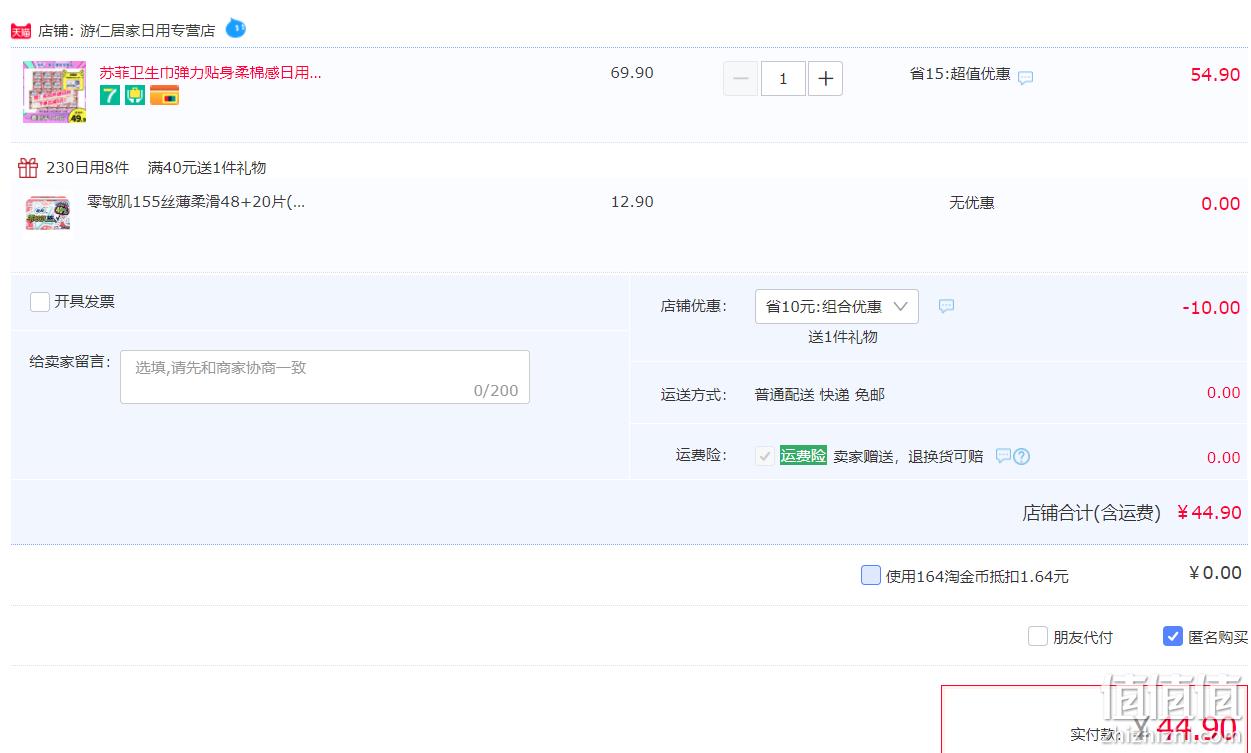This screenshot has height=753, width=1251.
Task: Click the green 7-day return badge icon
Action: (x=110, y=95)
